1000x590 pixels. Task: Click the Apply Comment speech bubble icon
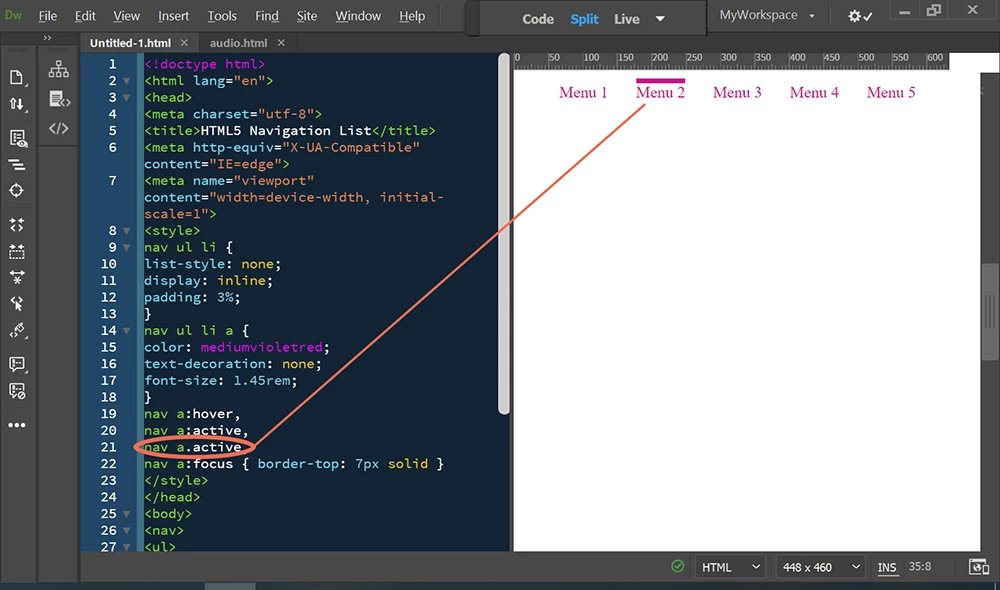click(17, 364)
